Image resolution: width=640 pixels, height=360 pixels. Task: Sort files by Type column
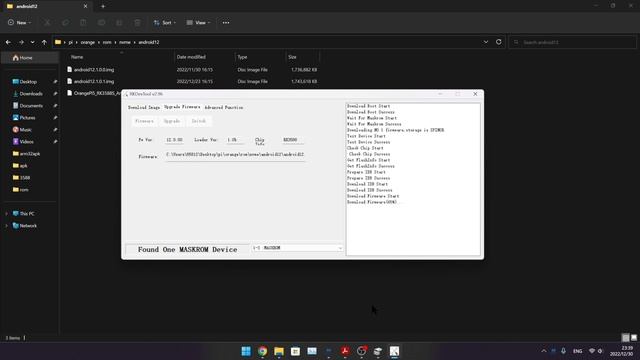click(x=242, y=57)
